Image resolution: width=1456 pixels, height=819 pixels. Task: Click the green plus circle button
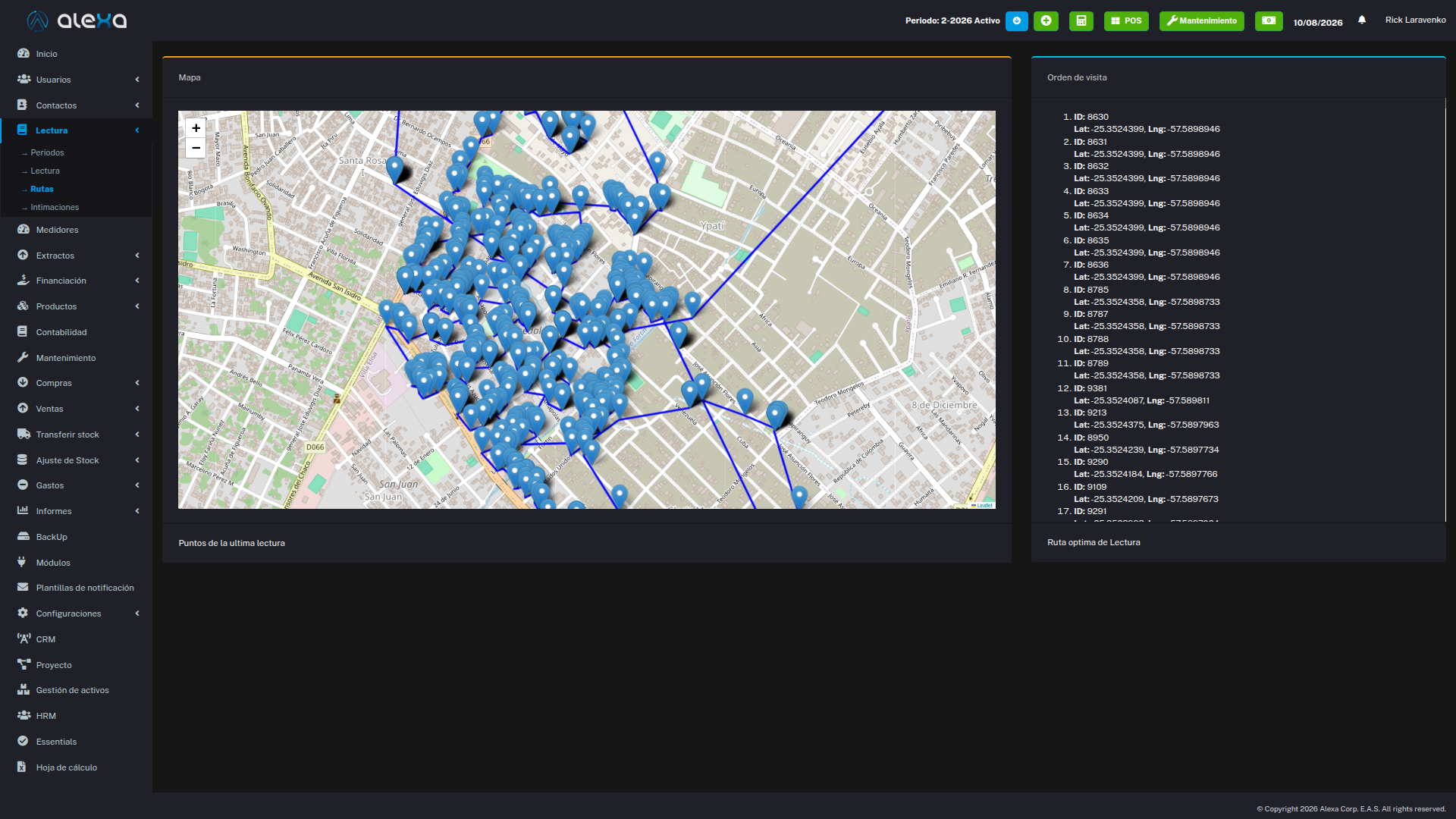pos(1046,21)
